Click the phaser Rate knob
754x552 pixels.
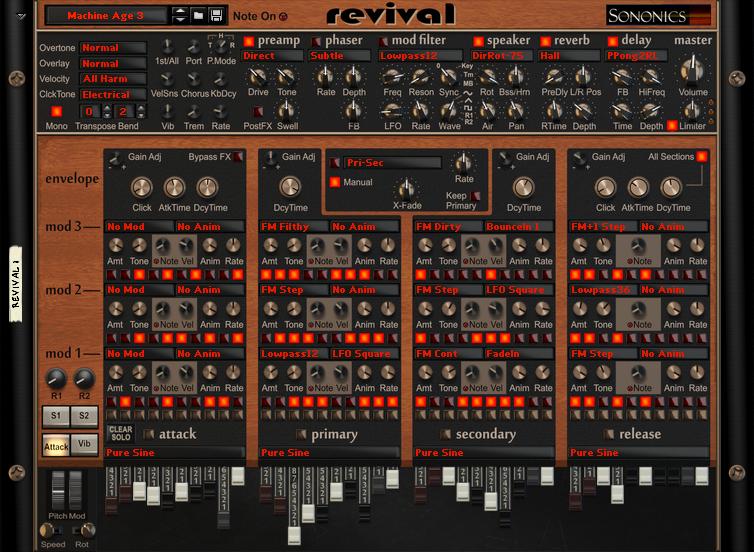[325, 76]
